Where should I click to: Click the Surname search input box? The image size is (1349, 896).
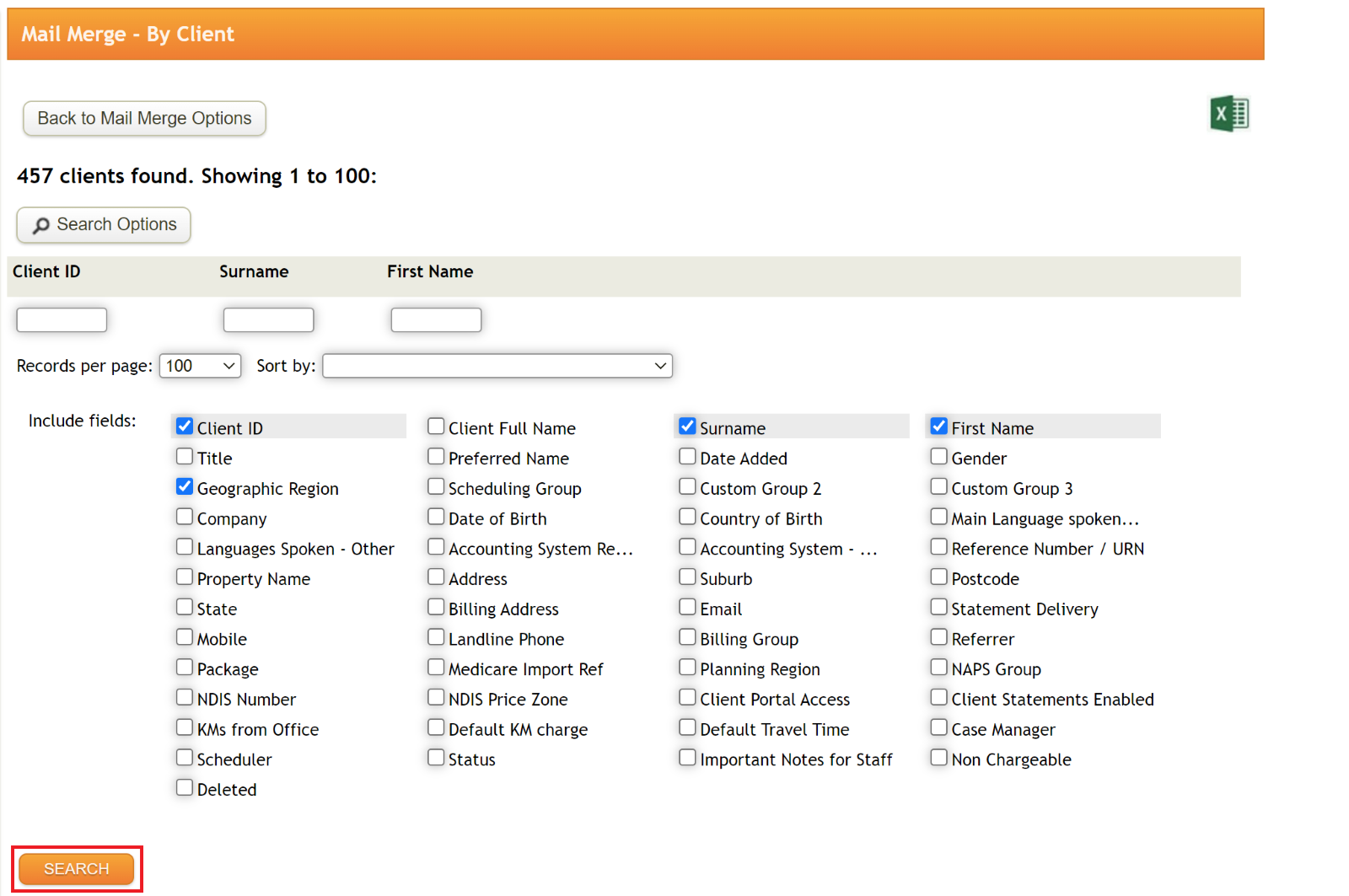268,319
